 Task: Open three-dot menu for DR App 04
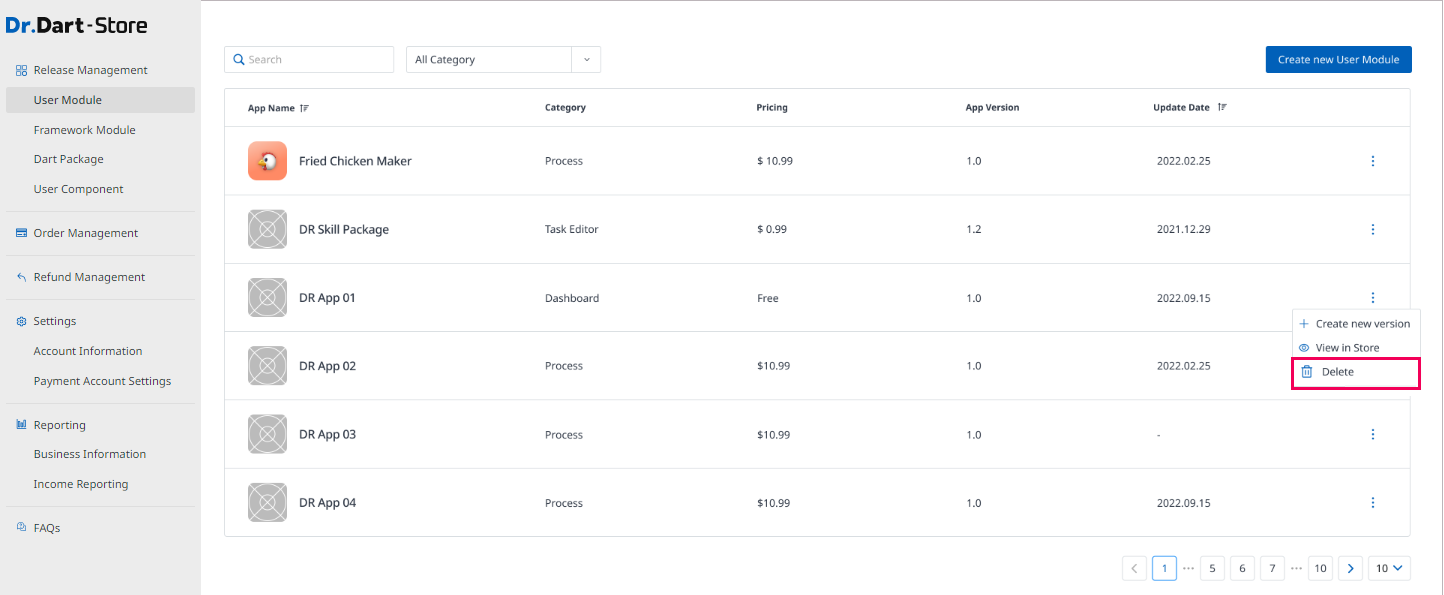click(1372, 503)
